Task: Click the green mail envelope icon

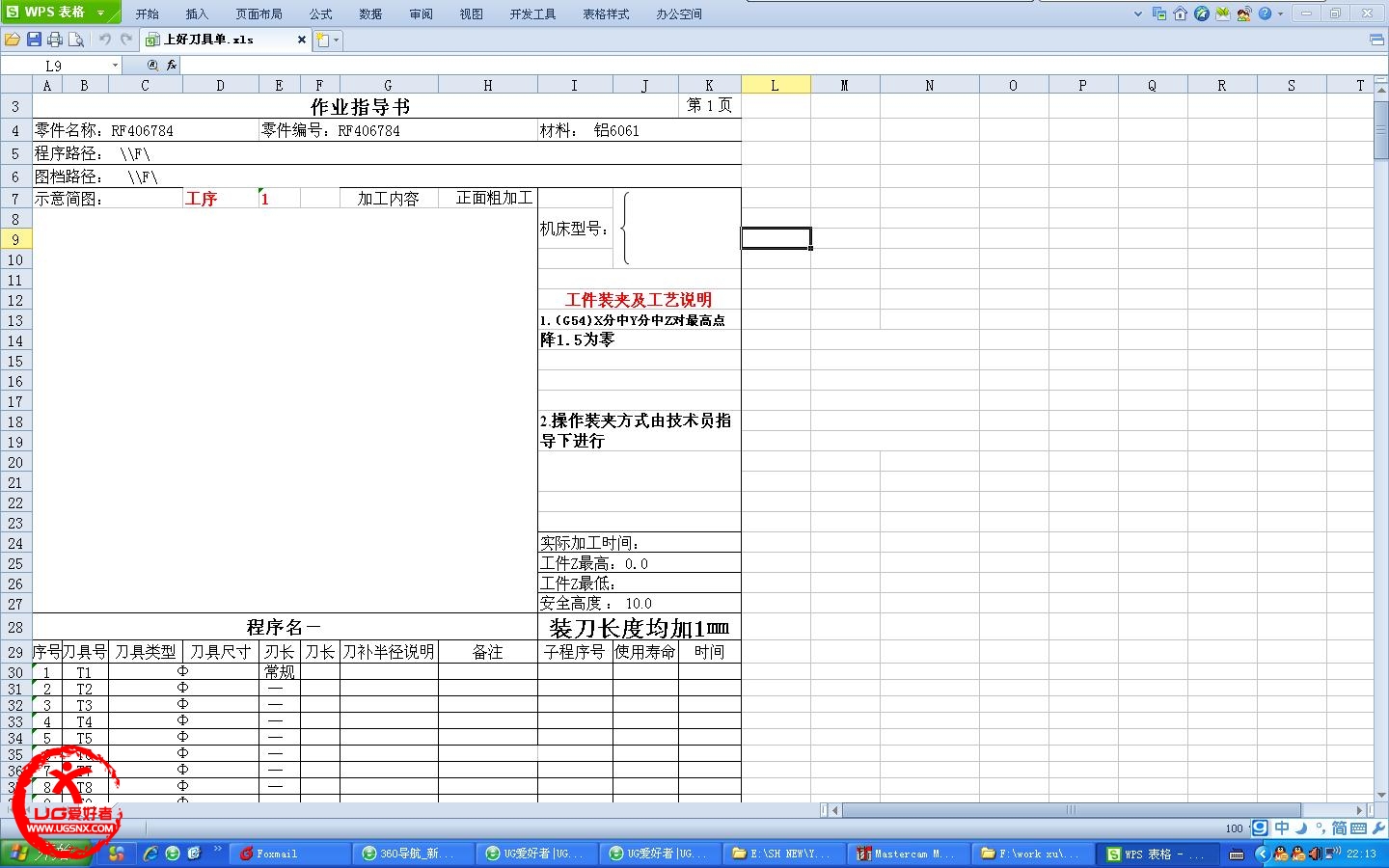Action: tap(1223, 14)
